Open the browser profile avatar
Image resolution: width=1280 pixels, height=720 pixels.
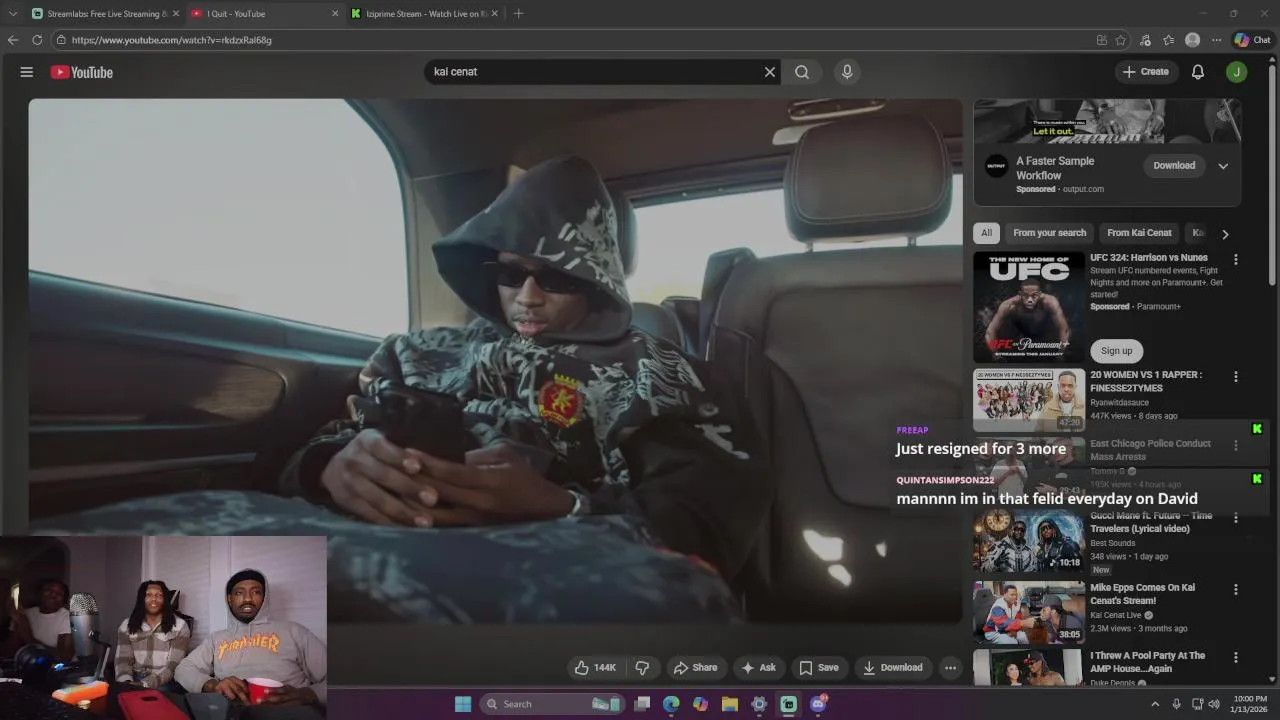click(x=1192, y=40)
